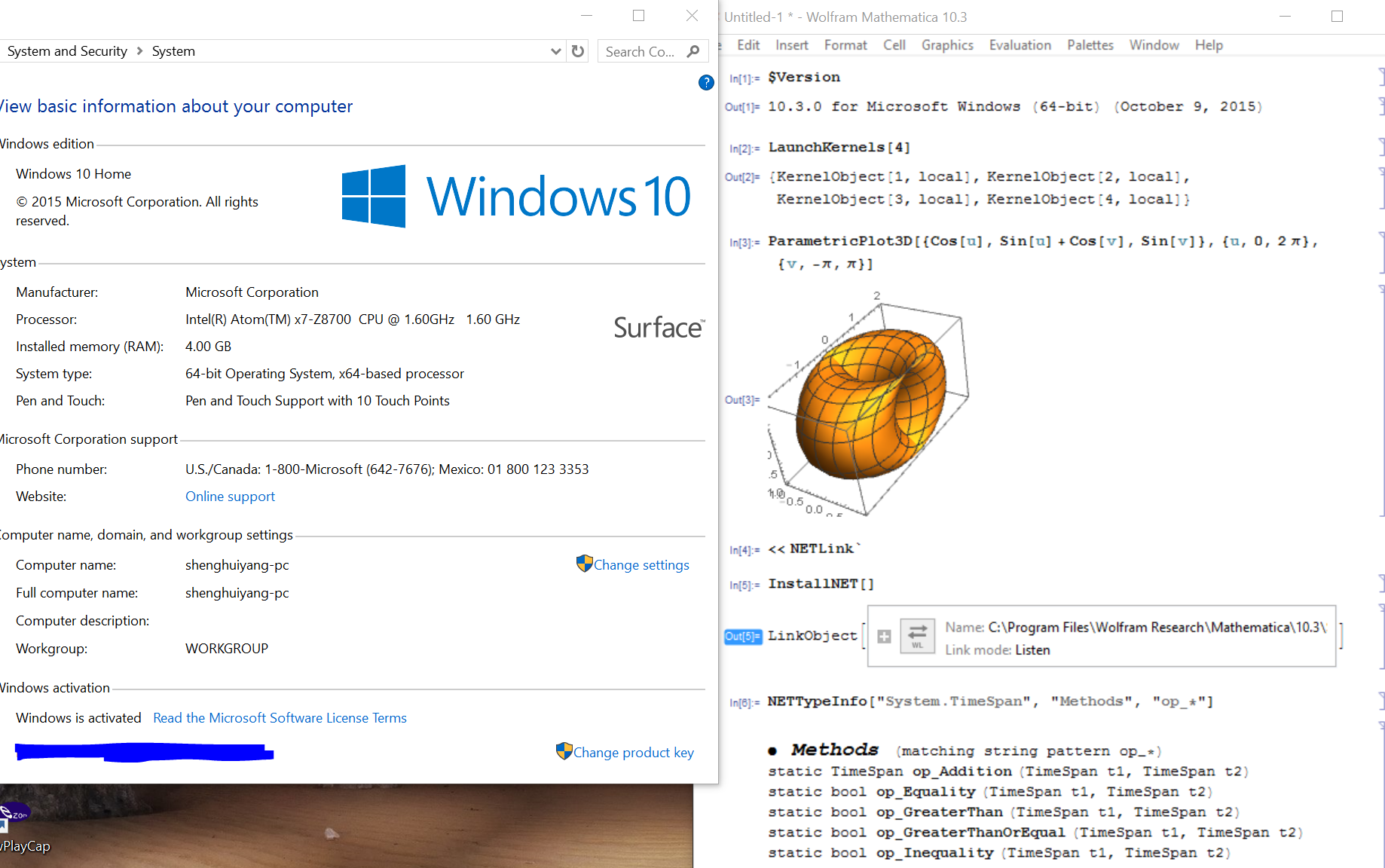Viewport: 1385px width, 868px height.
Task: Select the cell bracket of LinkObject output
Action: click(1381, 637)
